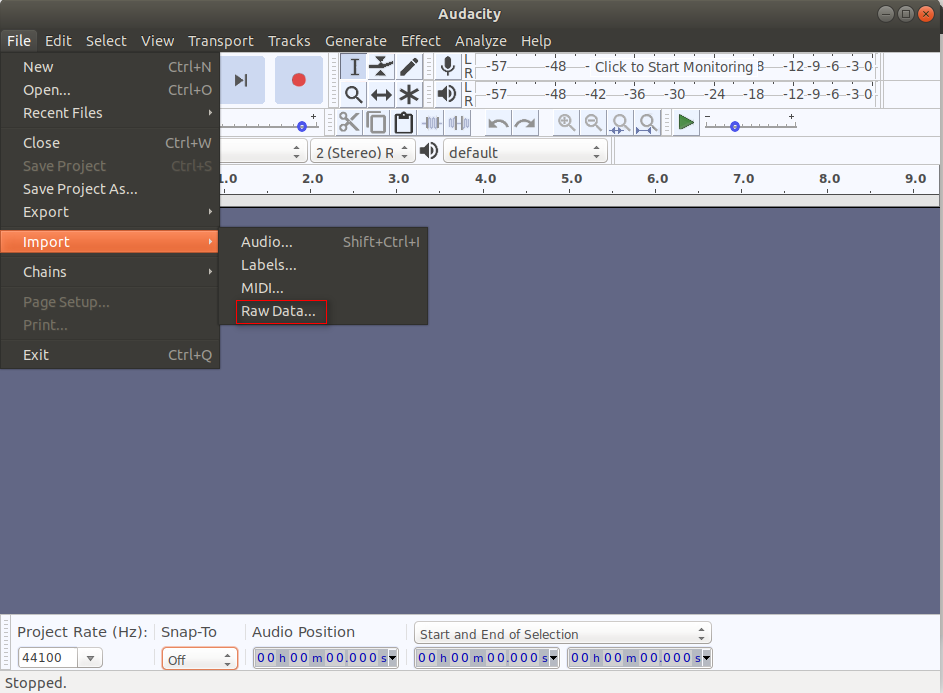Choose New from the File menu

[110, 67]
